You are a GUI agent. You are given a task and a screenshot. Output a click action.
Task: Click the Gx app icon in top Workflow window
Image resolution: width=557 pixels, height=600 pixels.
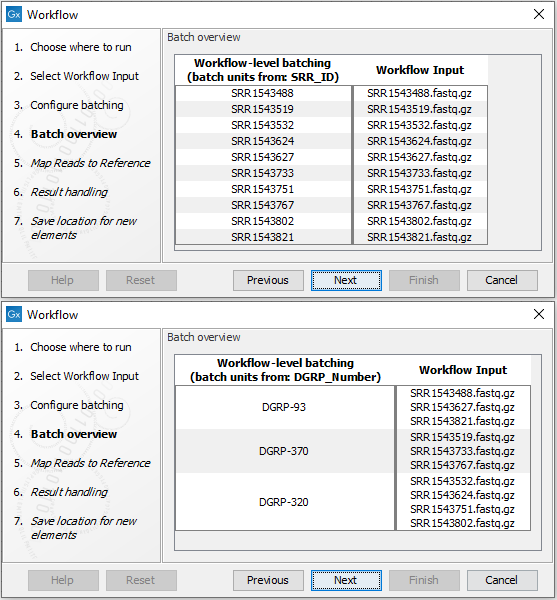tap(14, 15)
